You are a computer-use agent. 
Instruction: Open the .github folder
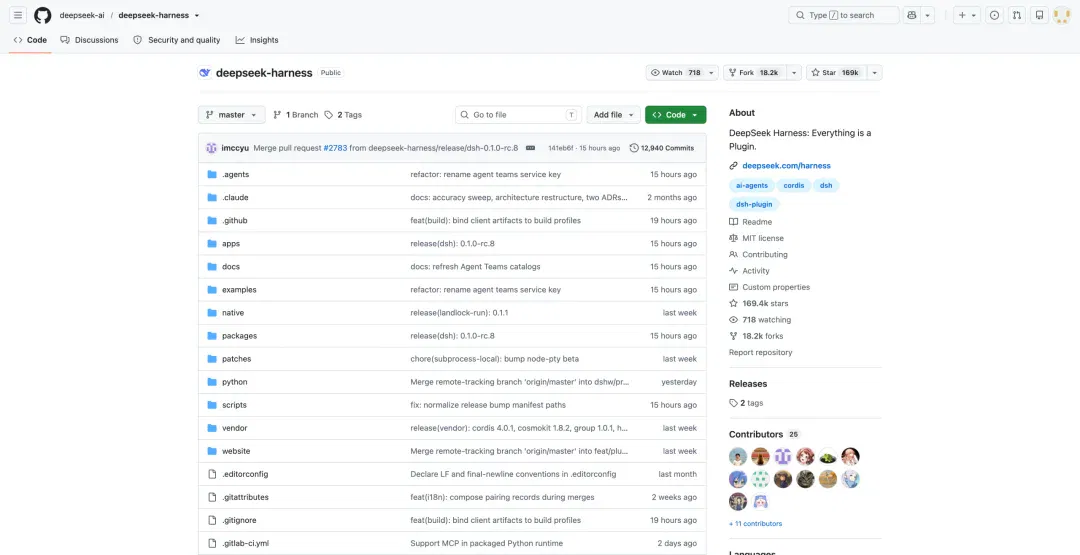click(234, 220)
